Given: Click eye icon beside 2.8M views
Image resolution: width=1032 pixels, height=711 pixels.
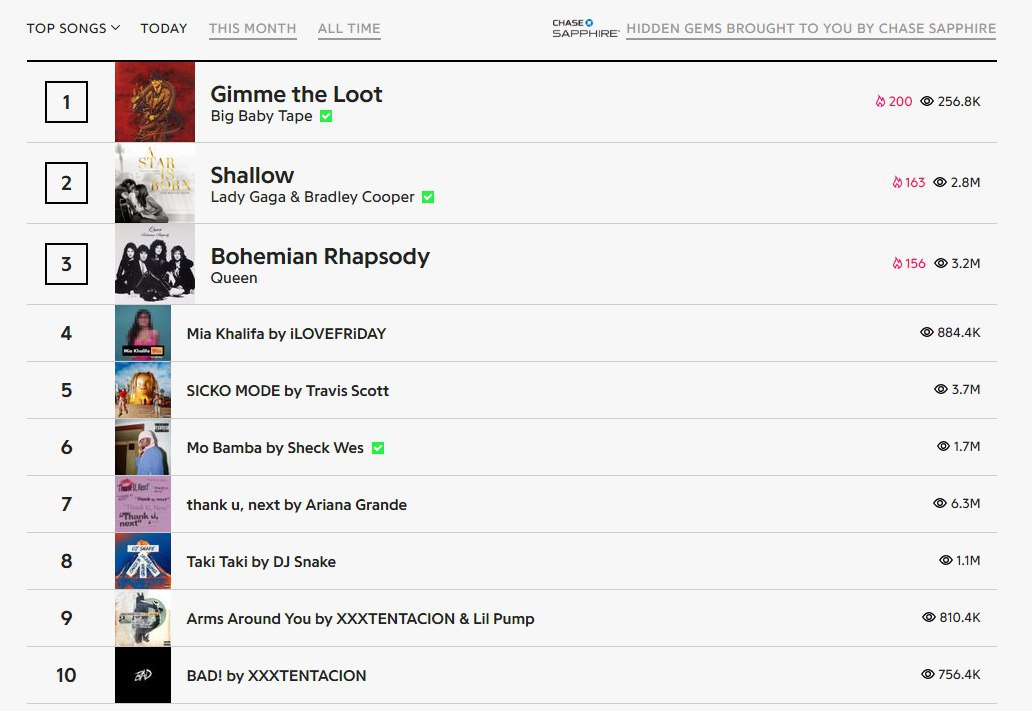Looking at the screenshot, I should (x=940, y=182).
